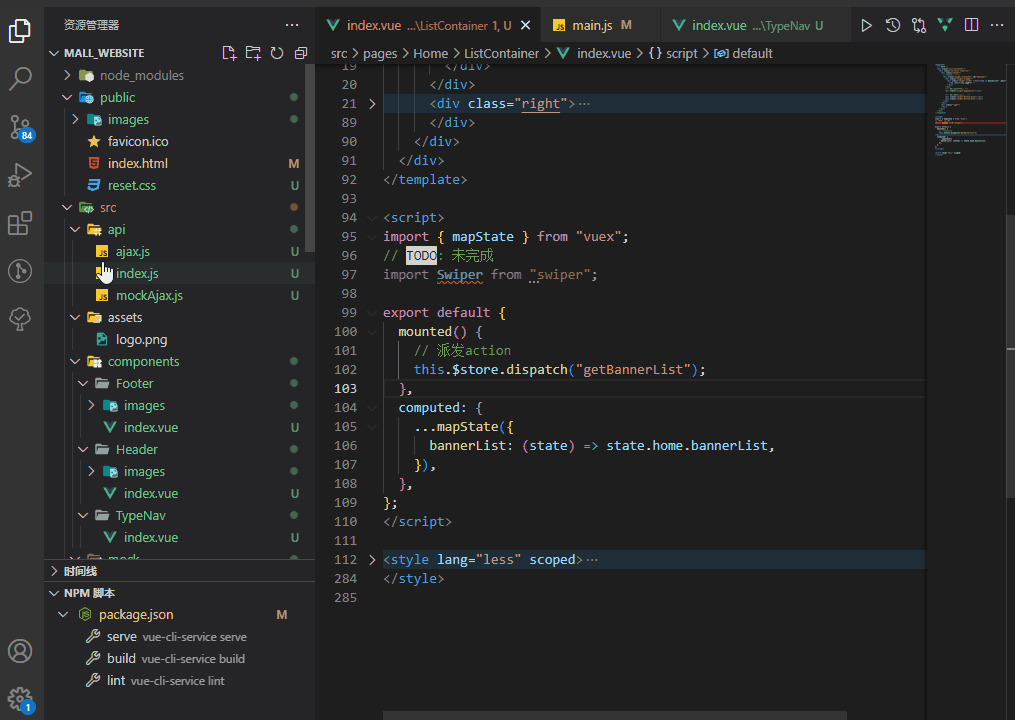The height and width of the screenshot is (720, 1015).
Task: Click the New File icon in explorer header
Action: [x=229, y=53]
